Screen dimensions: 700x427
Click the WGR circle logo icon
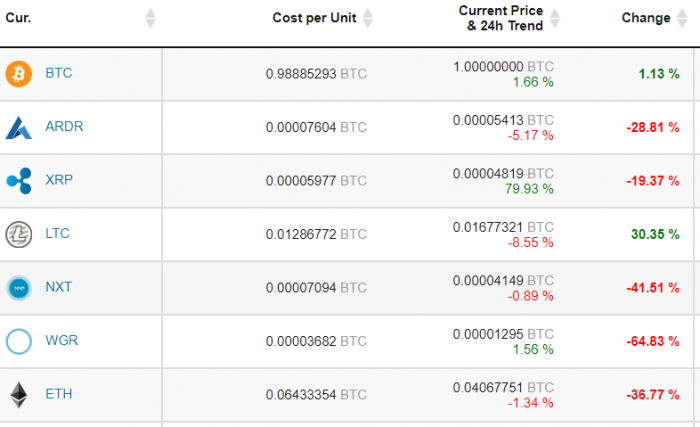pyautogui.click(x=19, y=342)
